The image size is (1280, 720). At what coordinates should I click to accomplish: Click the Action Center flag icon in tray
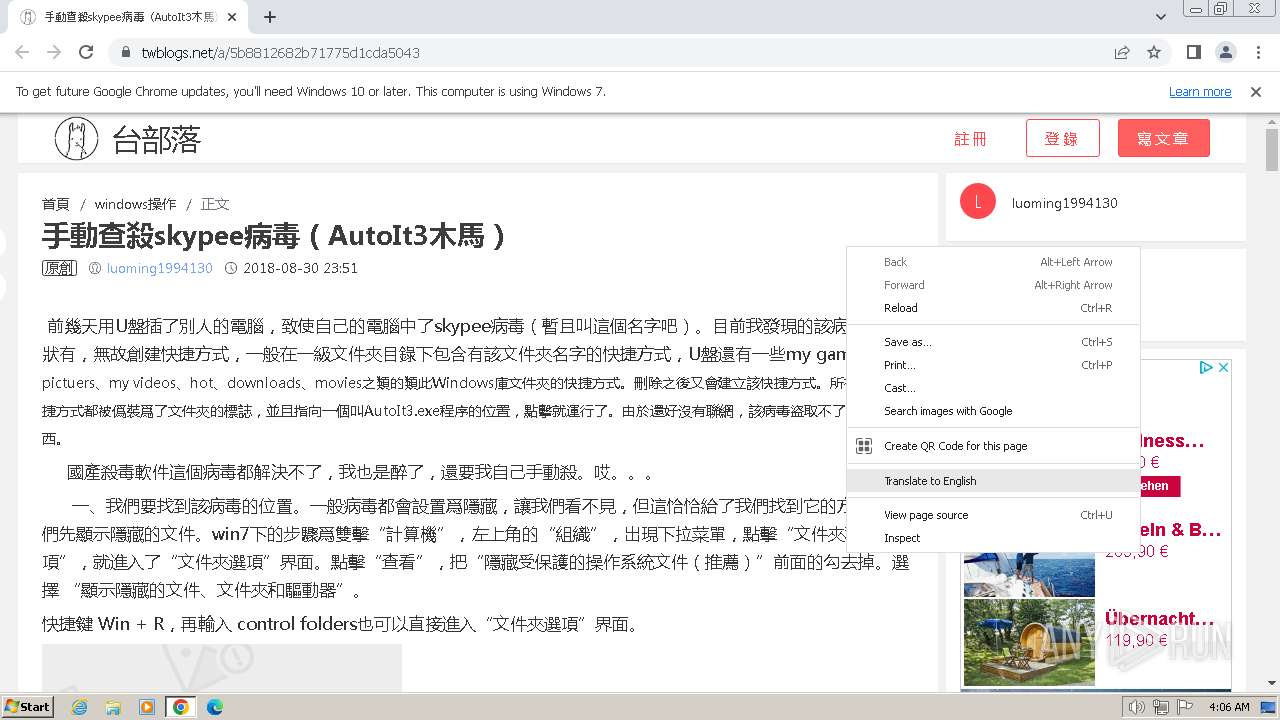pyautogui.click(x=1186, y=707)
